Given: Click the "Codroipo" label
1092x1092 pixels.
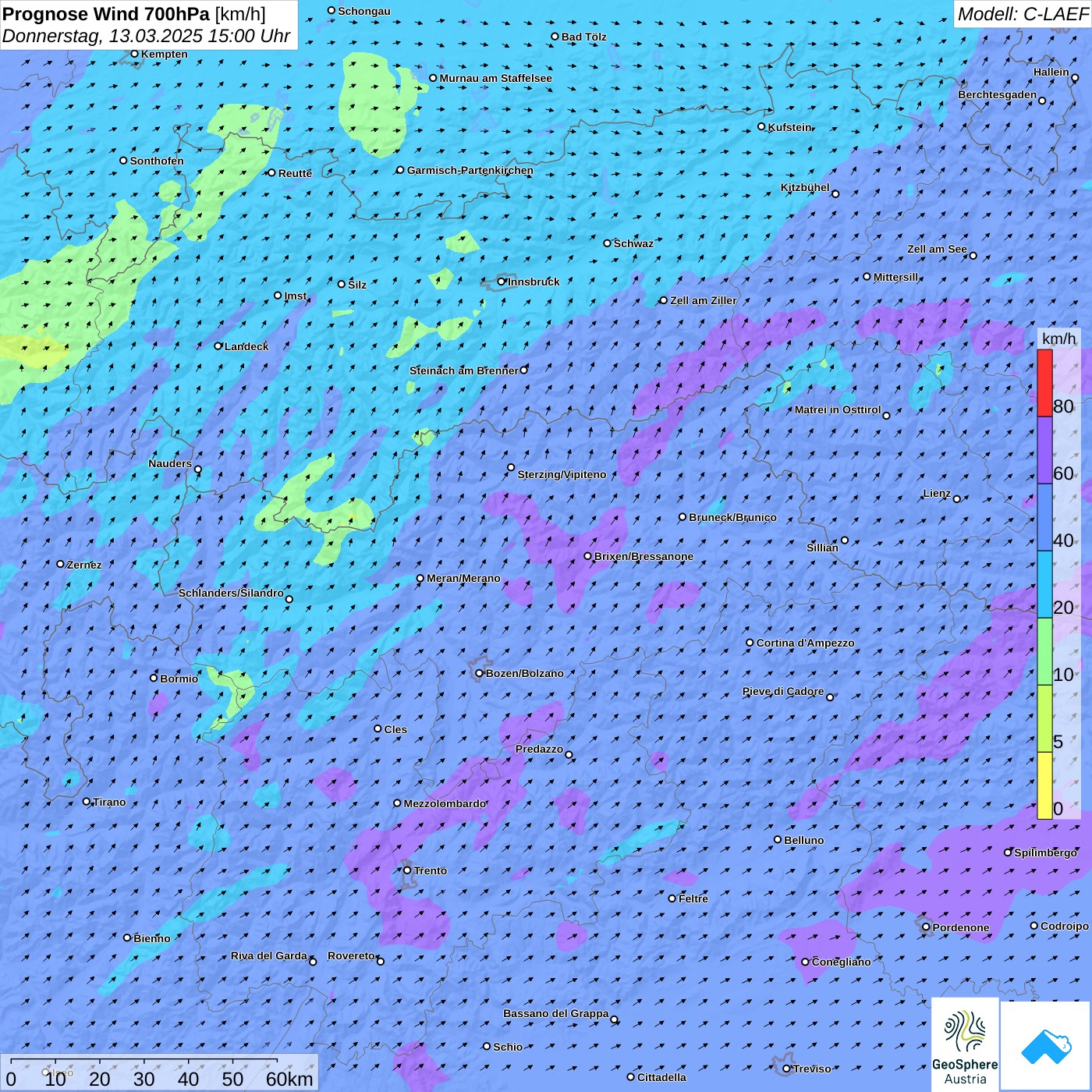Looking at the screenshot, I should point(1065,926).
